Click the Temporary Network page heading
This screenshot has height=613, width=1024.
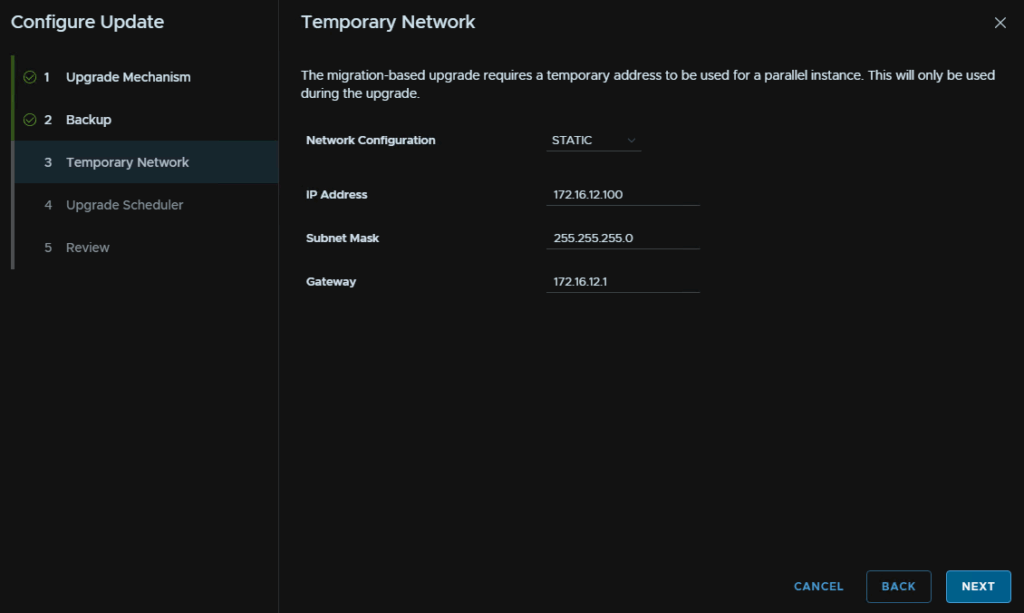click(x=388, y=22)
